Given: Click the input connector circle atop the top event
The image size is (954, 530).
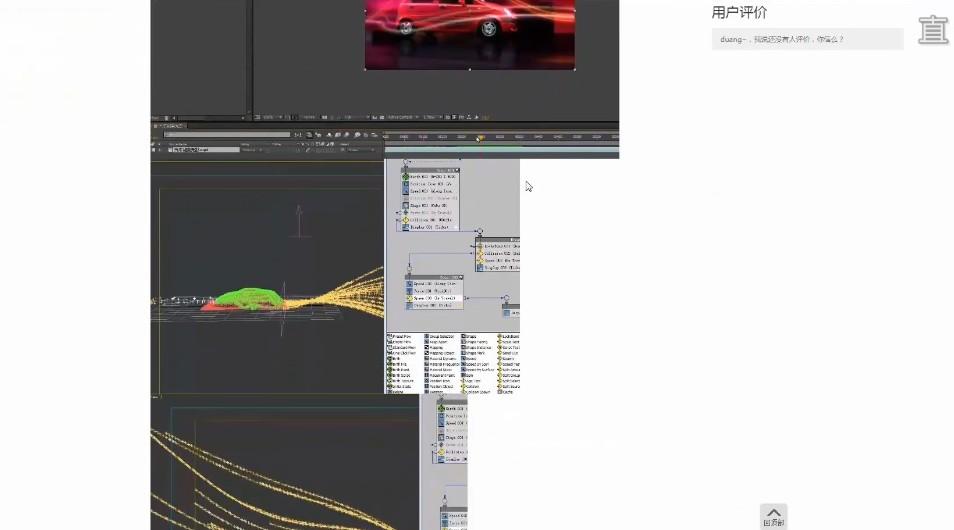Looking at the screenshot, I should [405, 162].
